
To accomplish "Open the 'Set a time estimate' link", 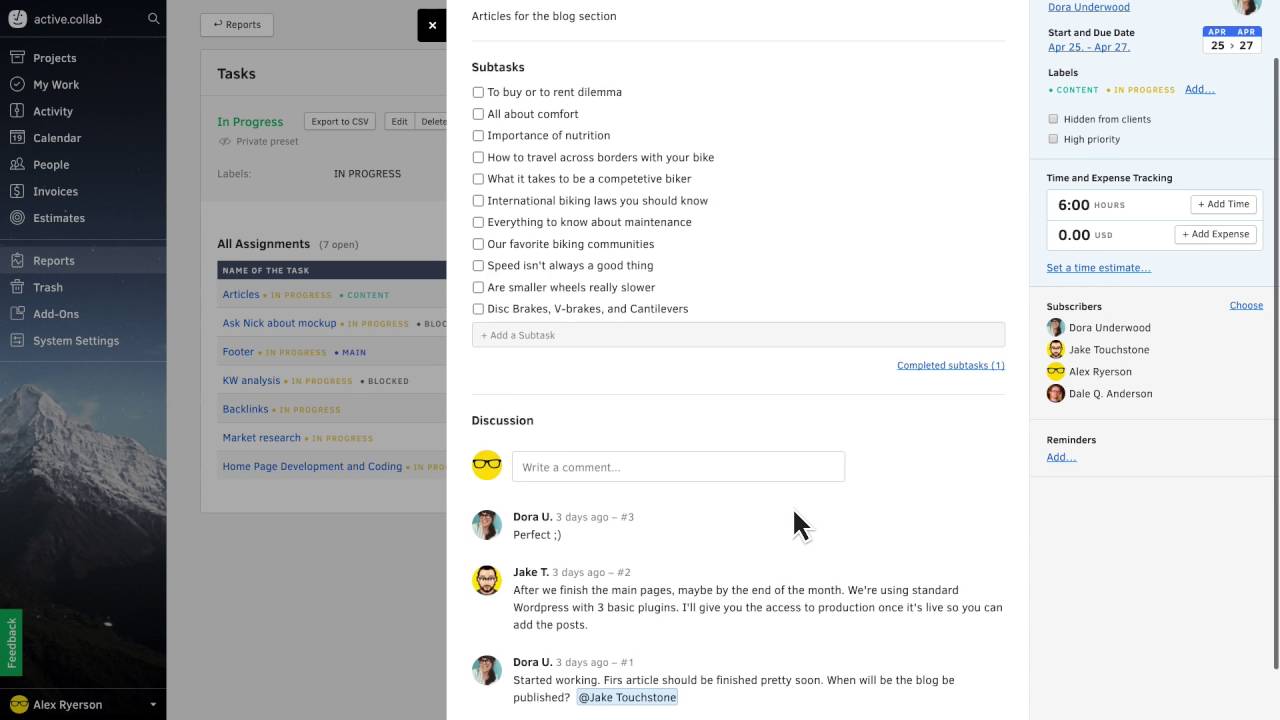I will coord(1098,268).
